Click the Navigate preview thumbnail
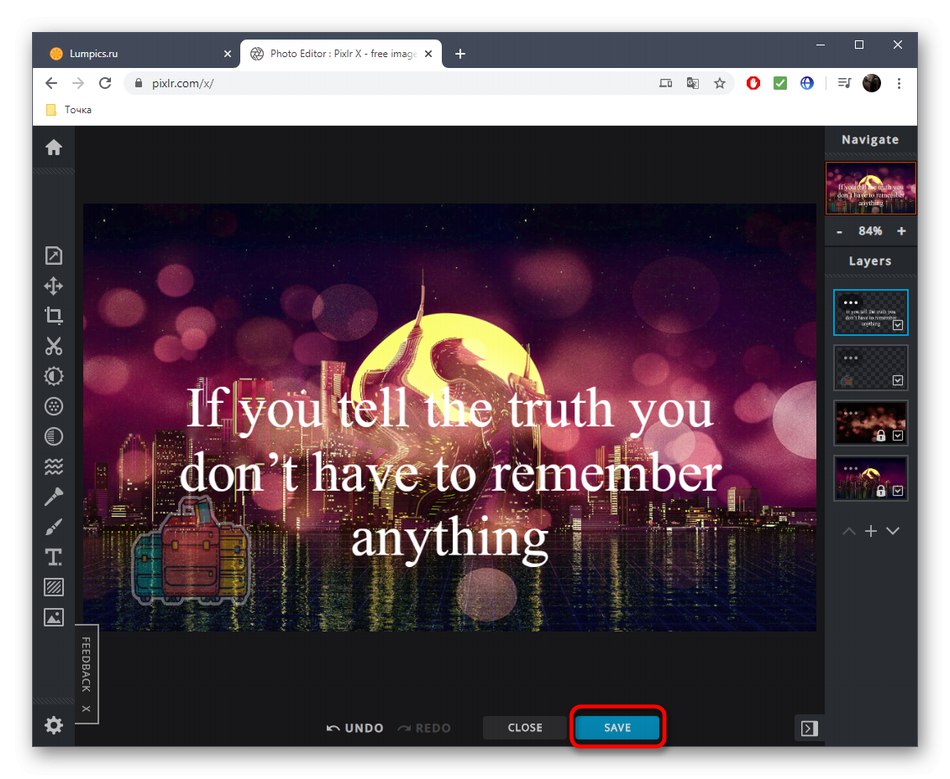 (x=871, y=188)
